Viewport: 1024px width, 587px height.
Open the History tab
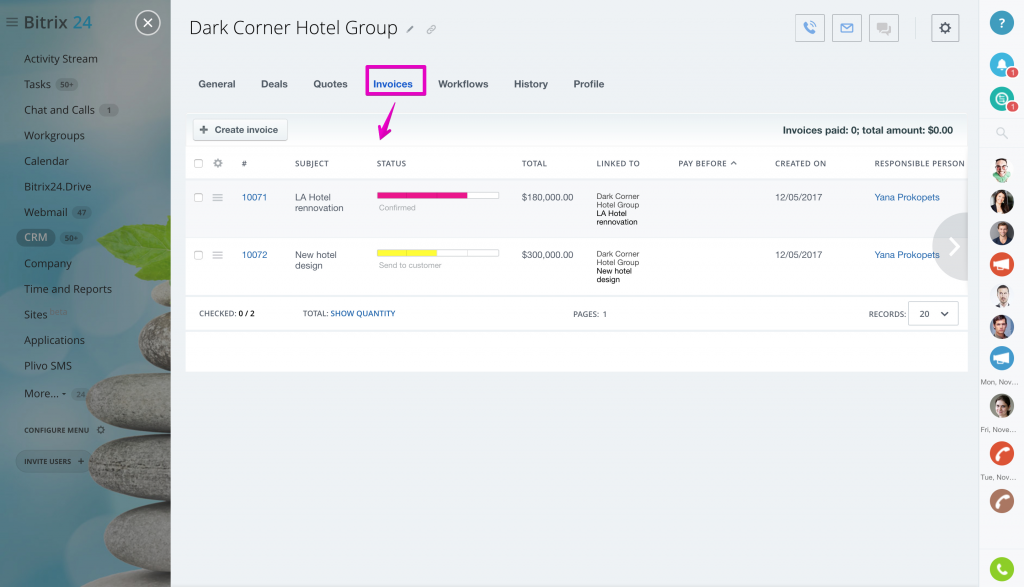coord(531,84)
